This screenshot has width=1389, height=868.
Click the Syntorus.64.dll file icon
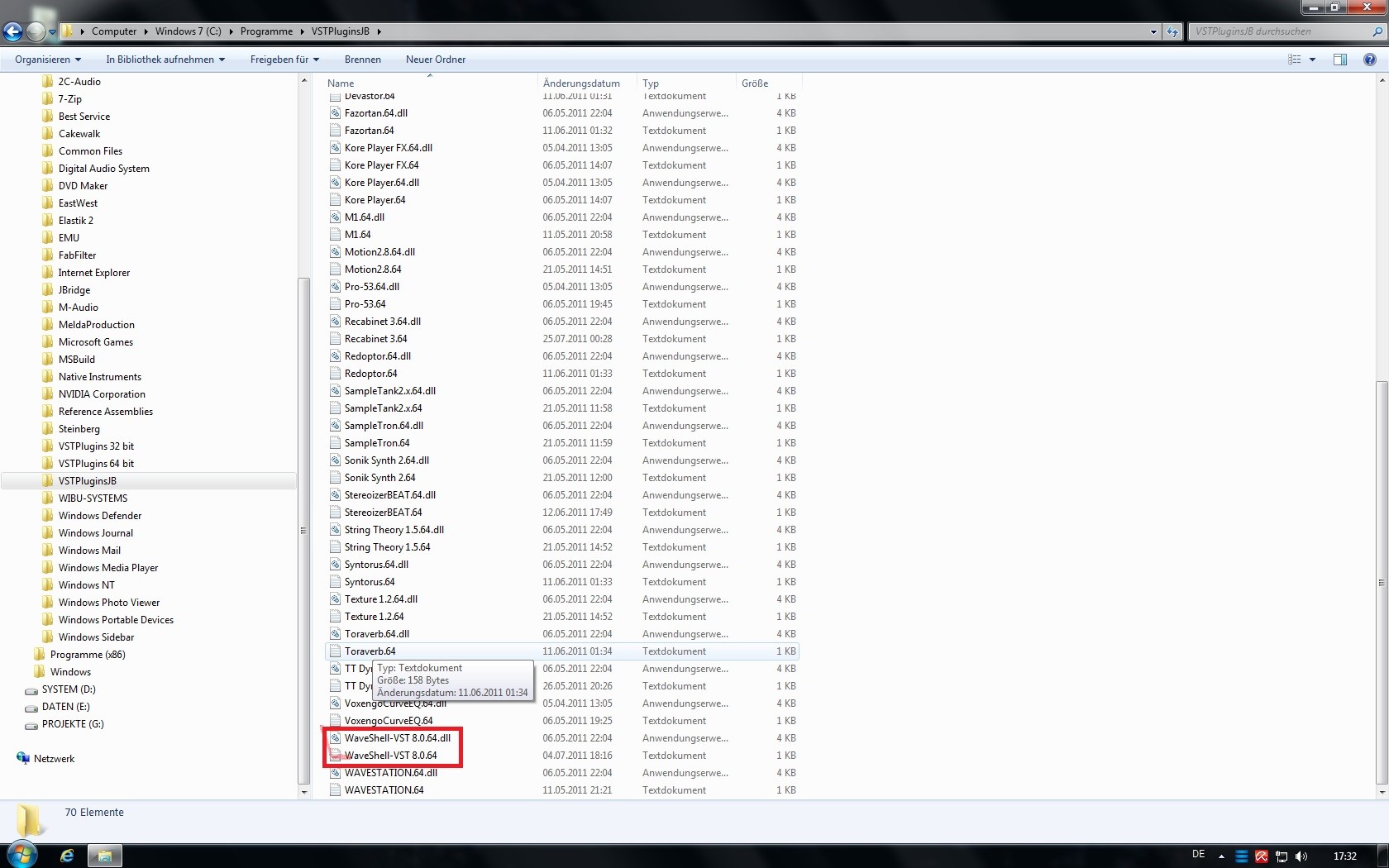tap(335, 565)
